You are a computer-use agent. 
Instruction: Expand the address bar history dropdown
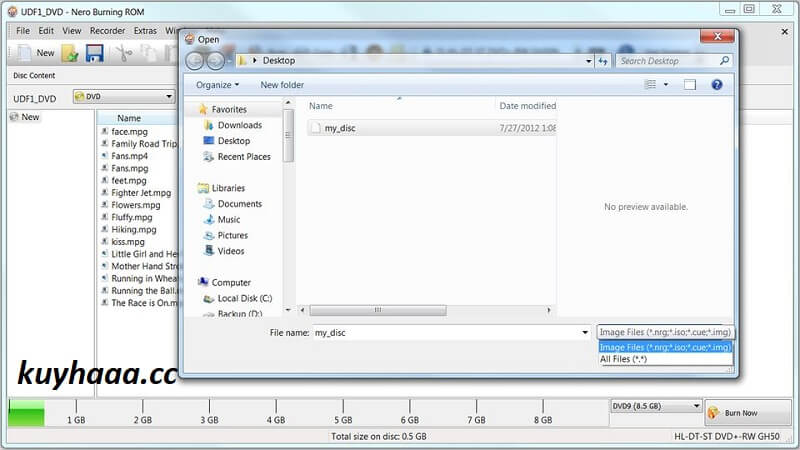(589, 61)
